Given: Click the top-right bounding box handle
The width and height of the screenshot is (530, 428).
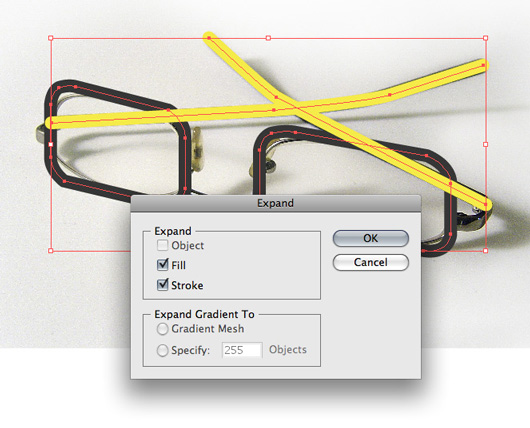Looking at the screenshot, I should coord(485,38).
